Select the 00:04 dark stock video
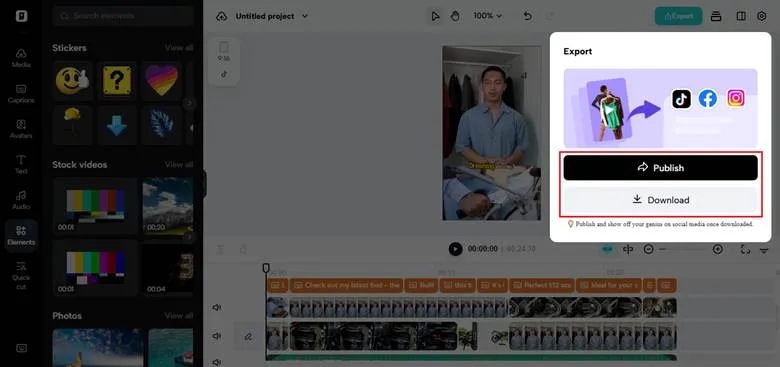 point(168,268)
